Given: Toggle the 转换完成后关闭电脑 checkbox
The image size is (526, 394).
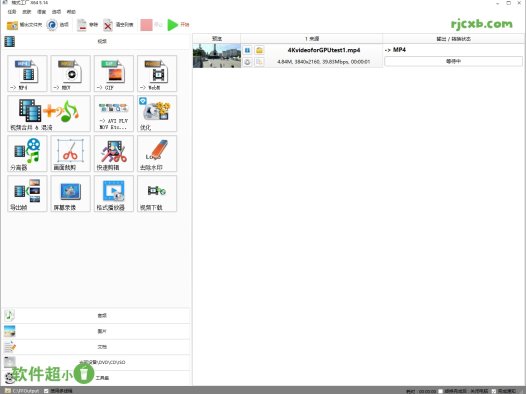Looking at the screenshot, I should click(440, 391).
